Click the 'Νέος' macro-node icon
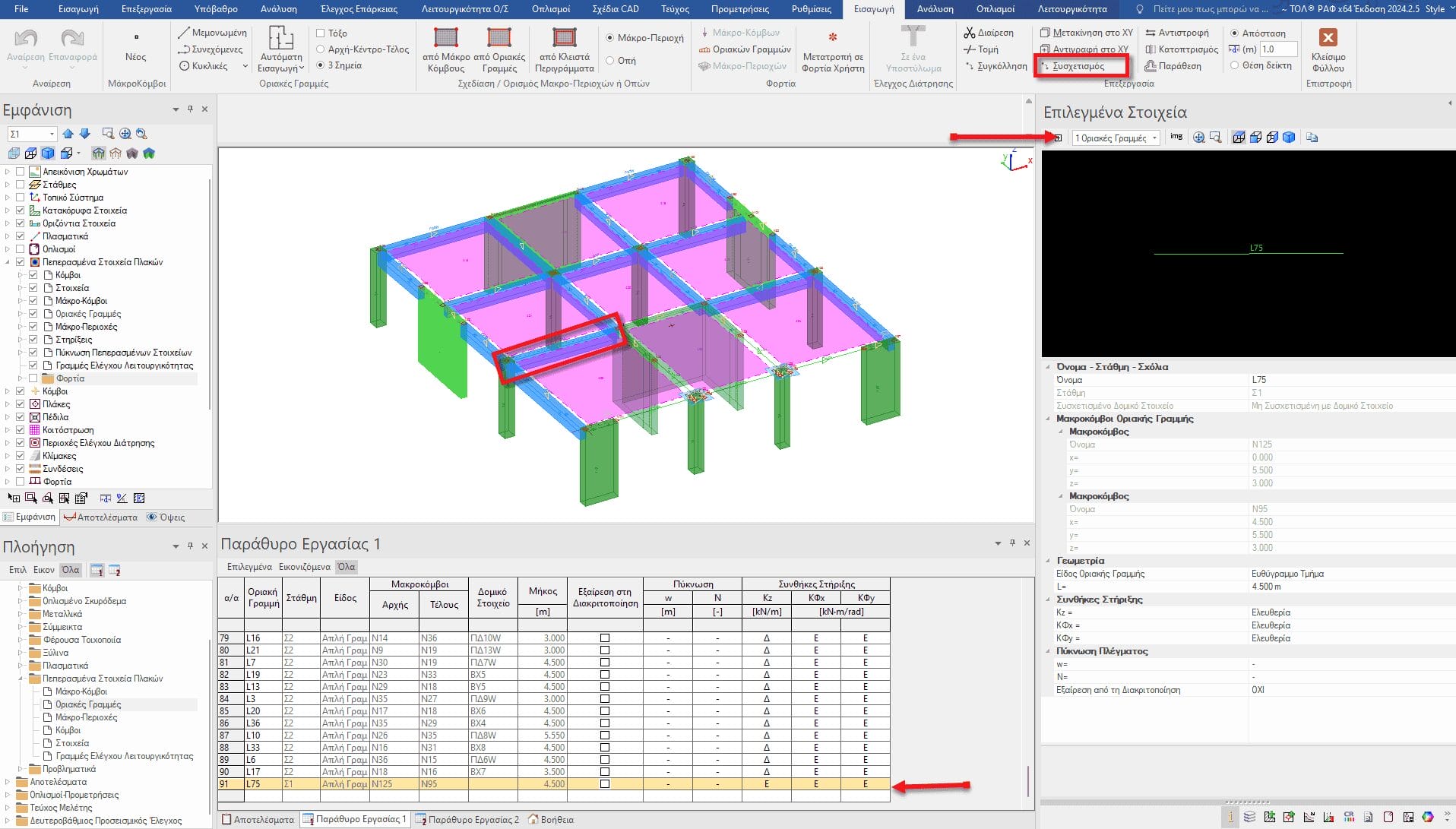 (x=136, y=37)
